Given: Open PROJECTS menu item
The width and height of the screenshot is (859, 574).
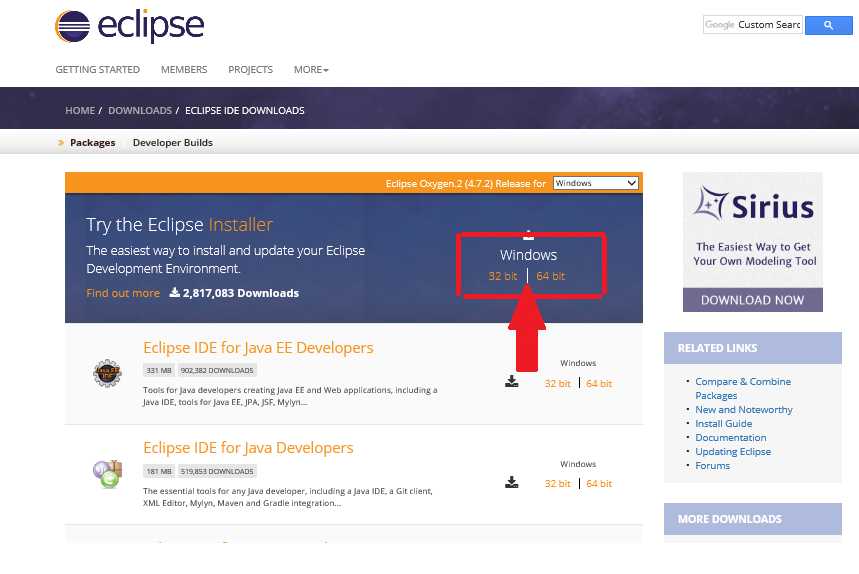Looking at the screenshot, I should 250,70.
